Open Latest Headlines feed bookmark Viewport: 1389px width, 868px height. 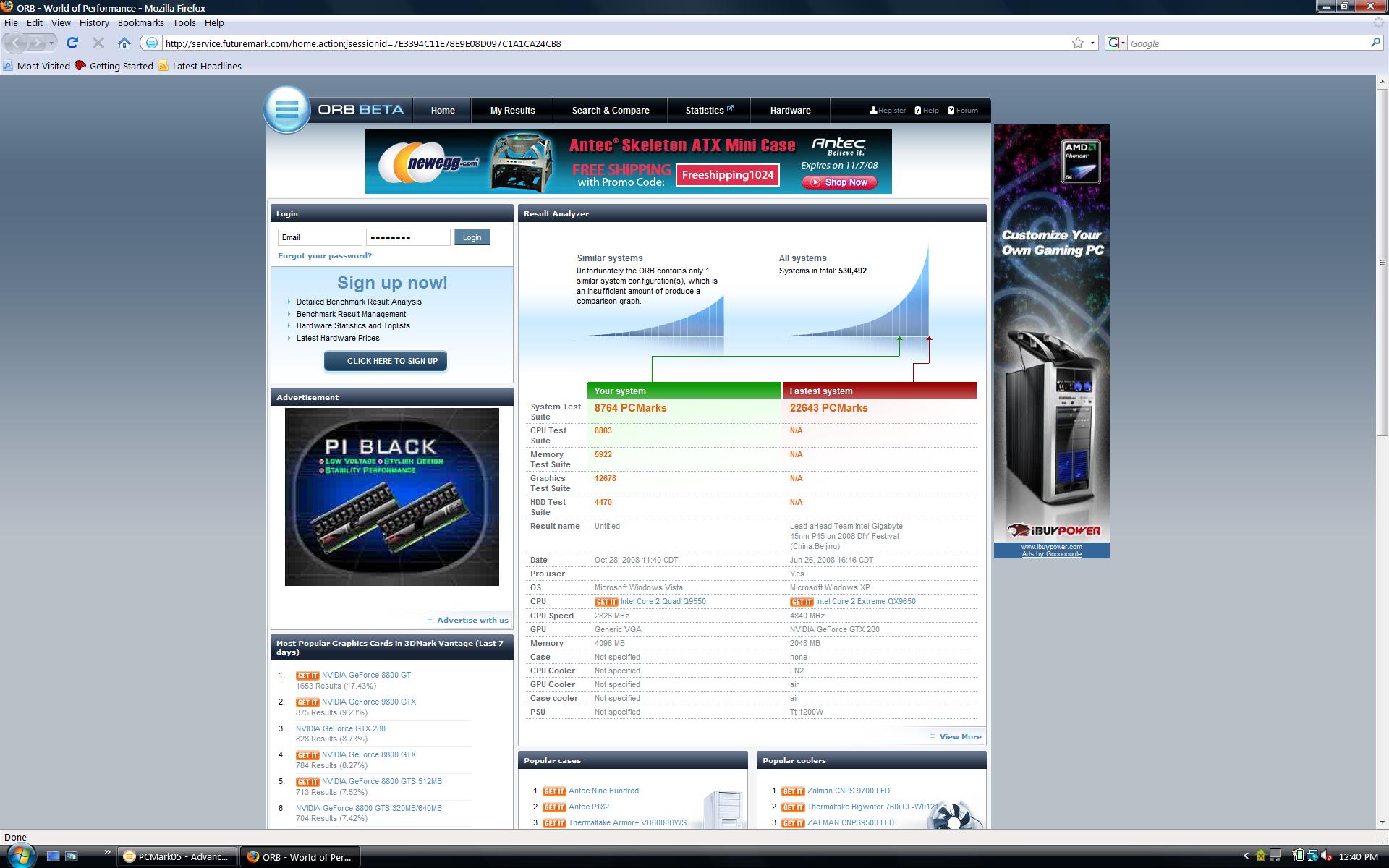pos(200,66)
